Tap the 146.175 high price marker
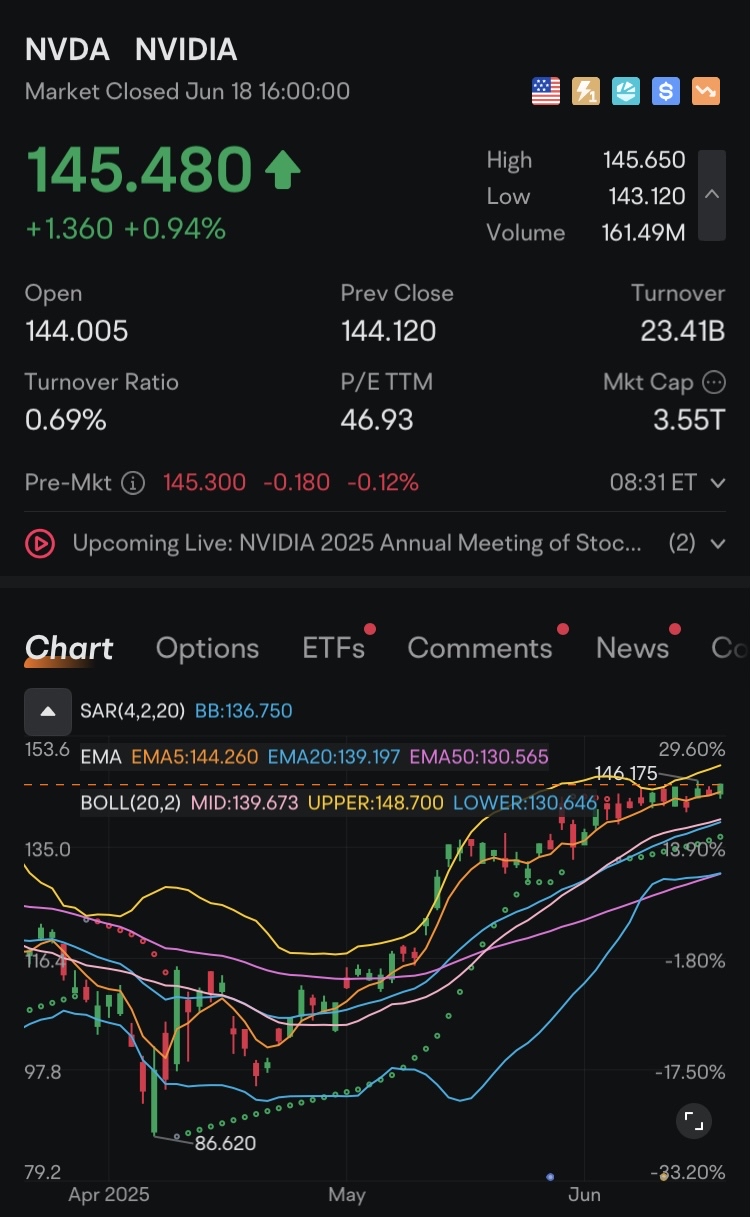This screenshot has width=750, height=1217. [x=625, y=774]
